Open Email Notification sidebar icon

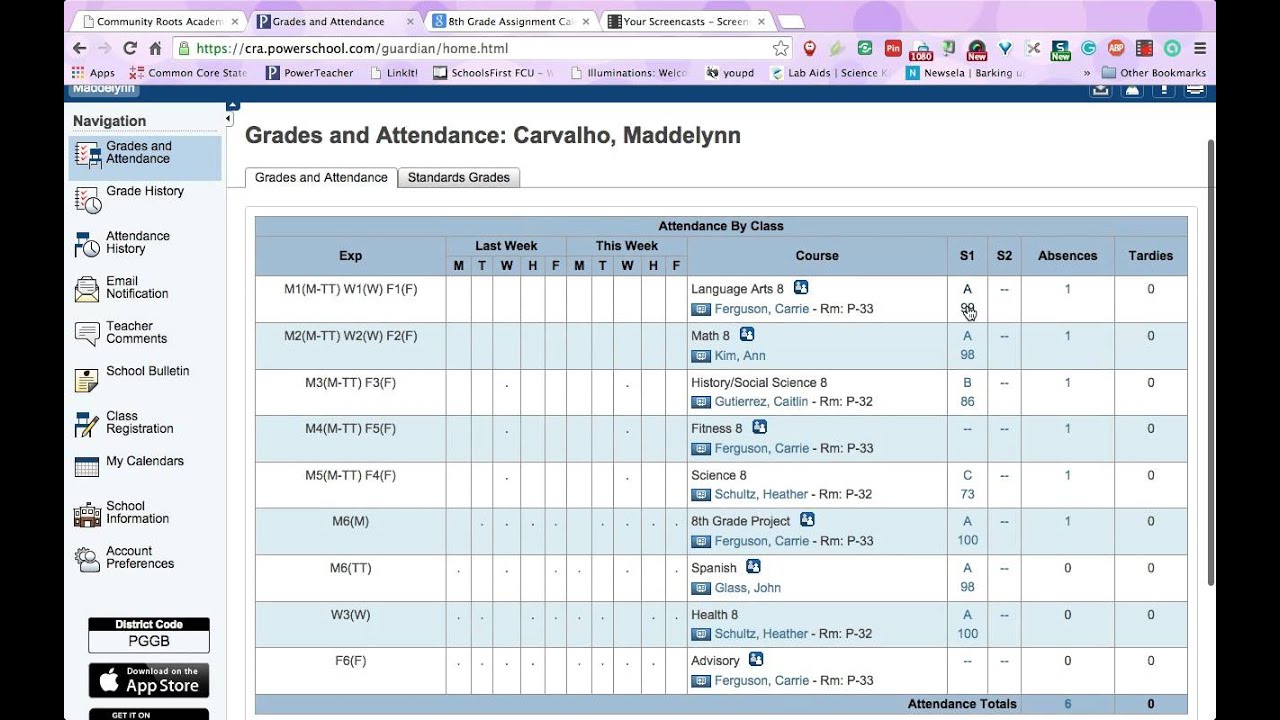click(x=88, y=289)
